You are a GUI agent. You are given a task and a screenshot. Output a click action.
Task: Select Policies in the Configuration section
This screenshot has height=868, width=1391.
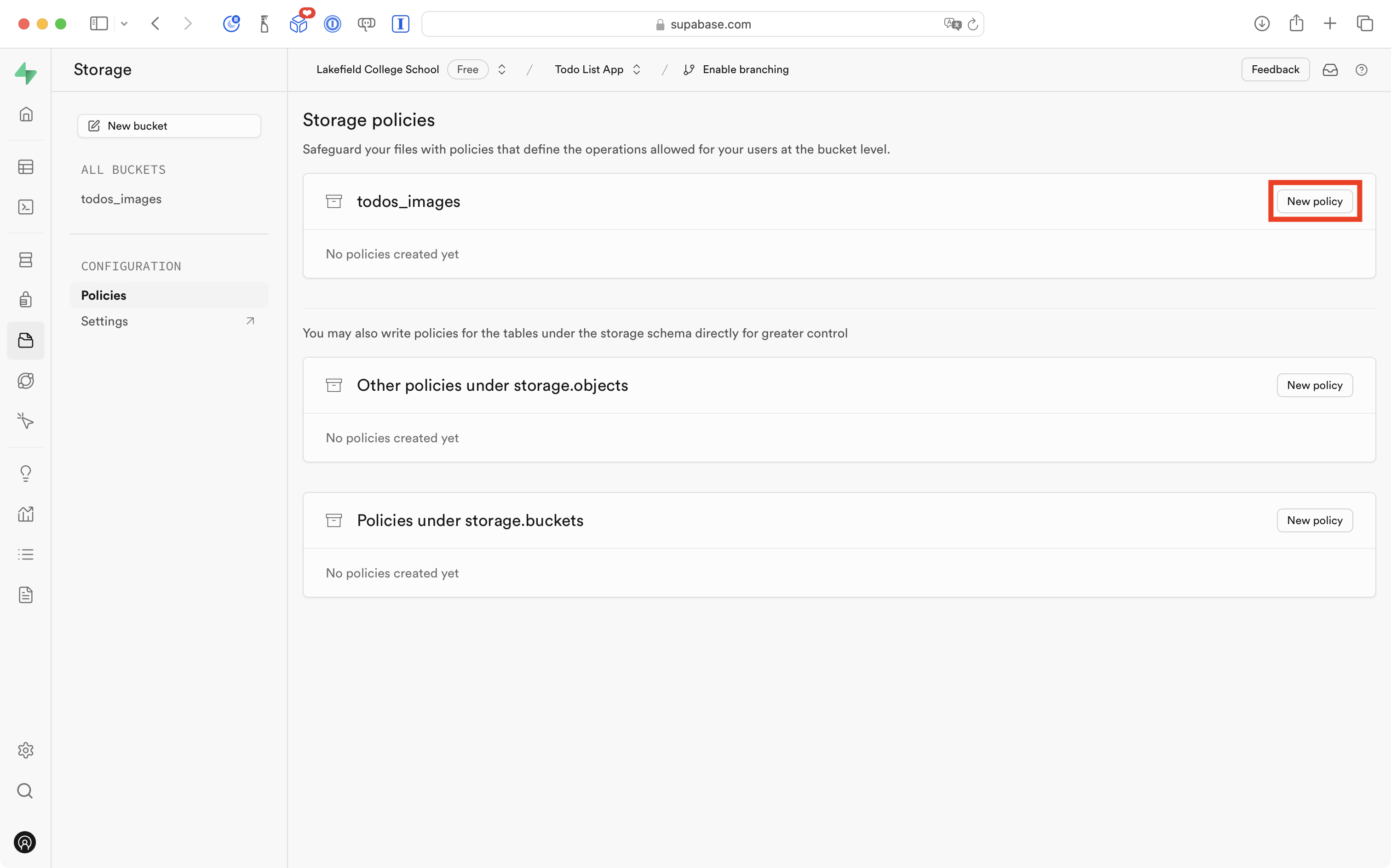(104, 295)
